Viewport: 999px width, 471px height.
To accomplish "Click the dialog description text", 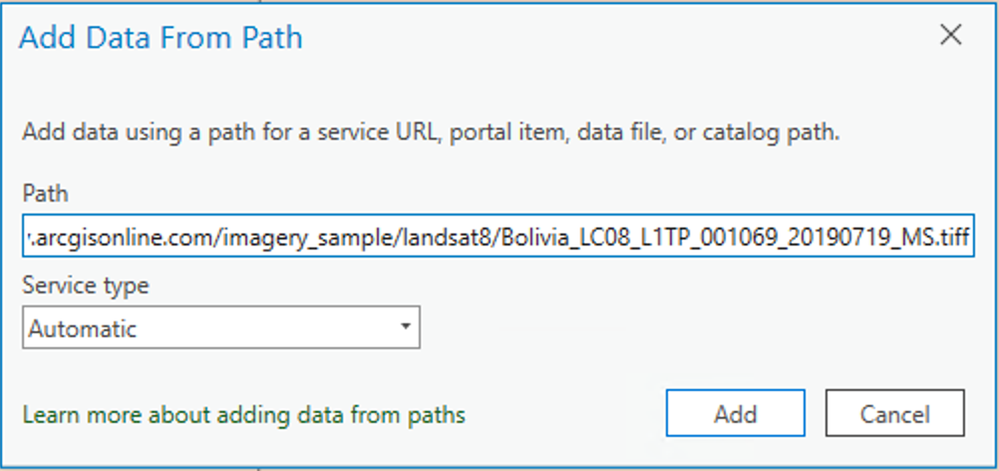I will point(430,132).
